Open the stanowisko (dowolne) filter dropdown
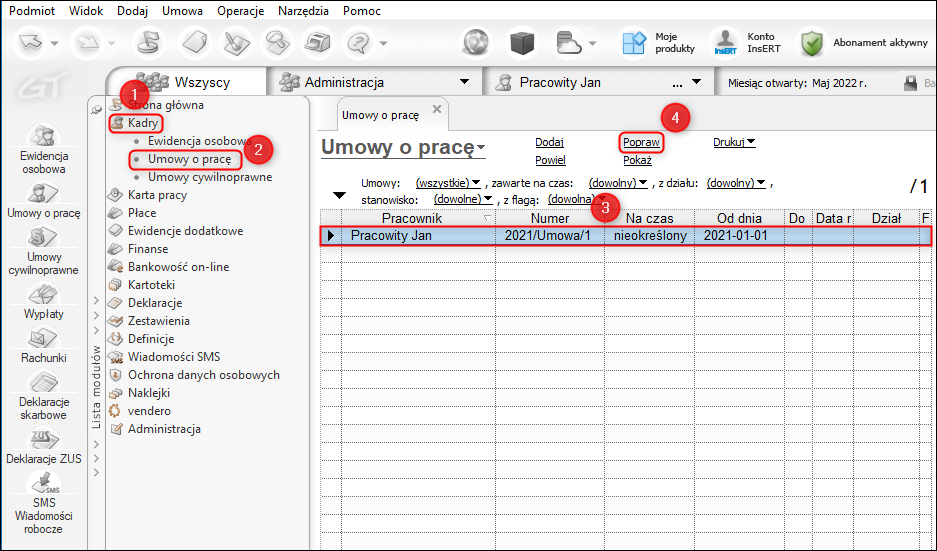 (x=463, y=199)
